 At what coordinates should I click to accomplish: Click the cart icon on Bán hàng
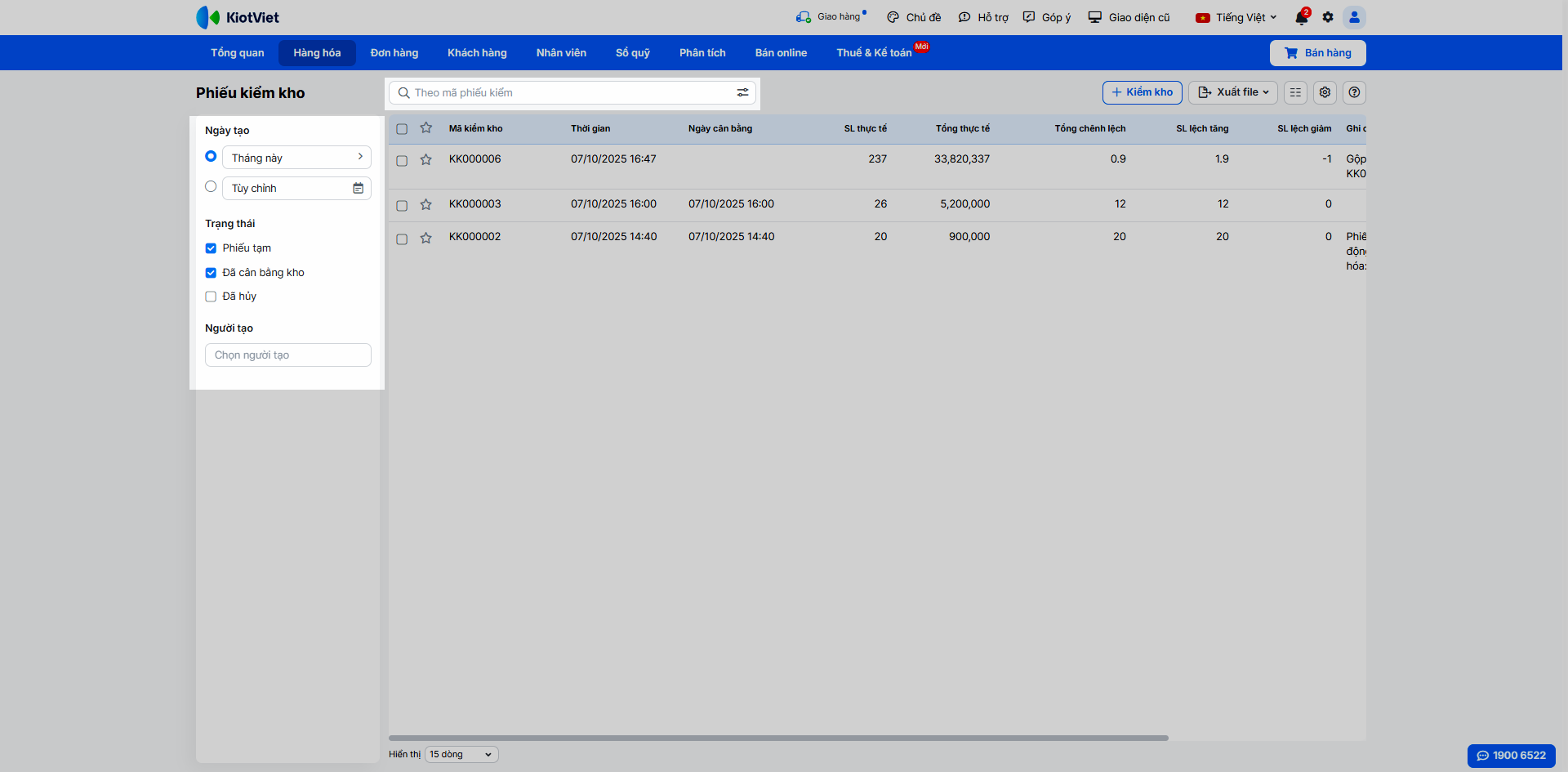click(x=1291, y=53)
